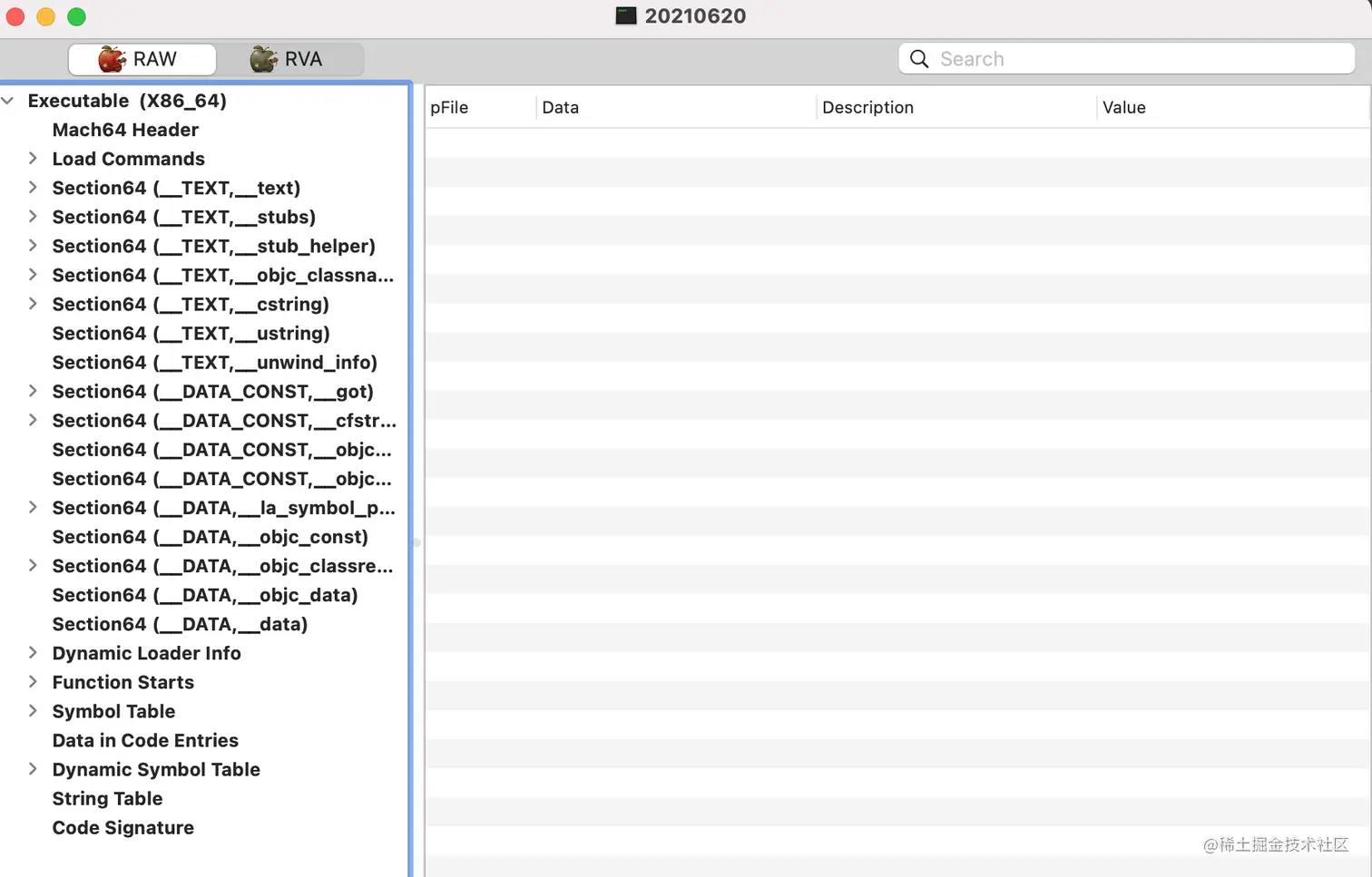This screenshot has width=1372, height=877.
Task: Click the apple icon on RAW button
Action: point(113,59)
